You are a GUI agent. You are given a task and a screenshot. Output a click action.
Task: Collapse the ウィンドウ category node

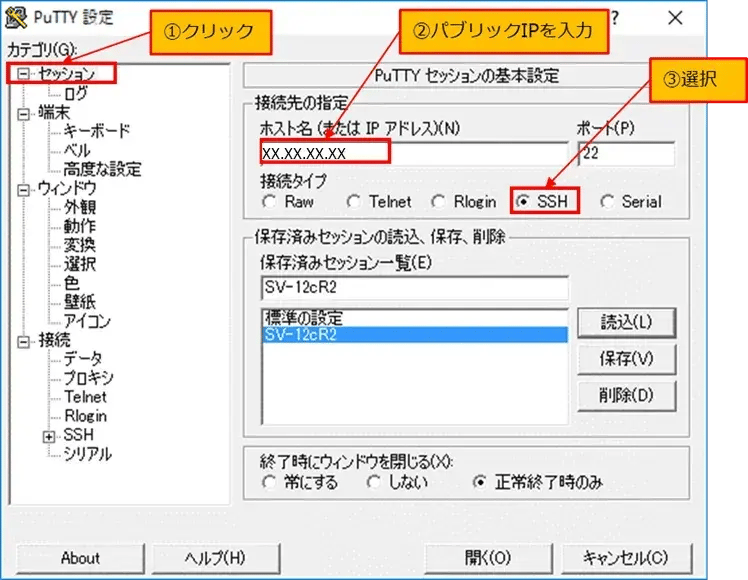[x=23, y=188]
